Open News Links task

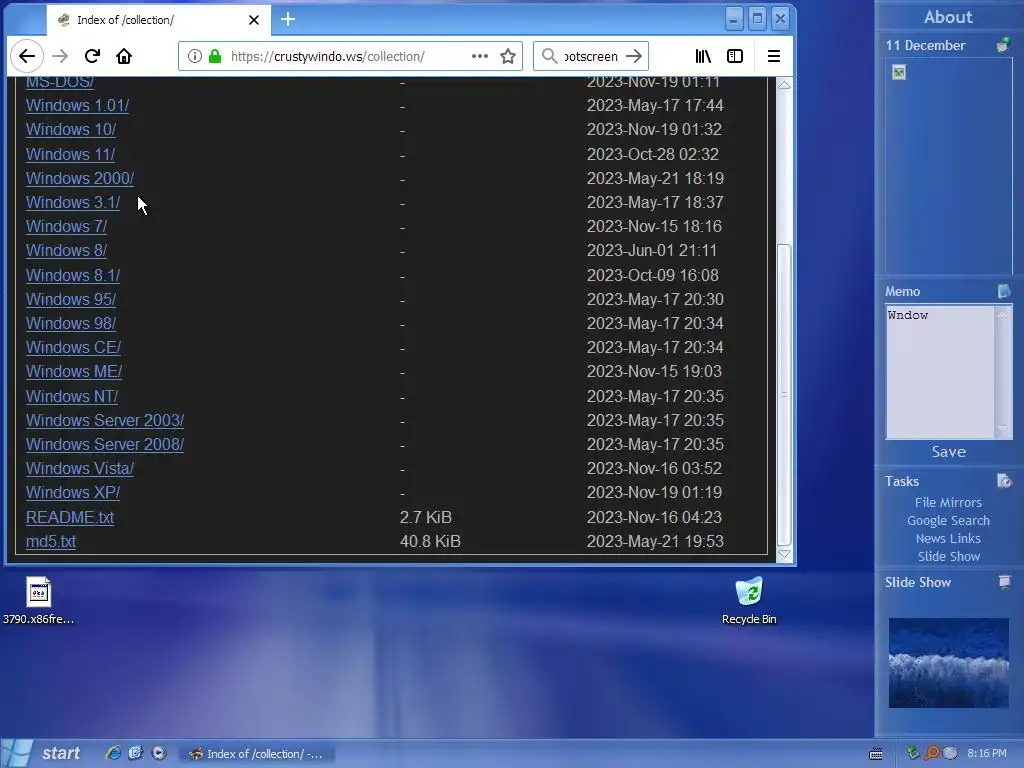[948, 538]
